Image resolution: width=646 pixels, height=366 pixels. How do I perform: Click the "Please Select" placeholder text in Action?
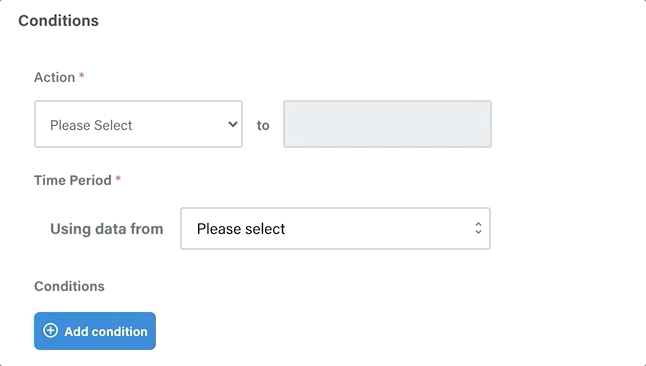(x=91, y=125)
